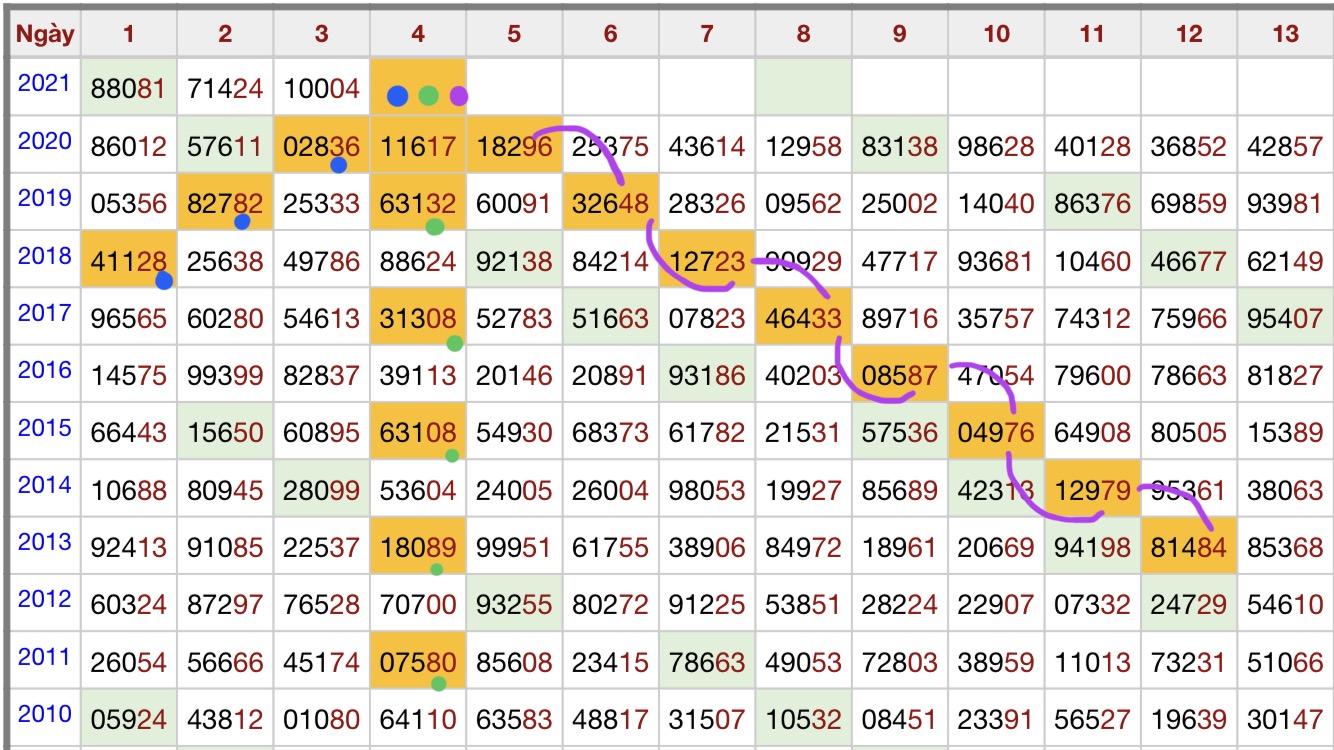Select the green cell 24729

pos(1189,604)
